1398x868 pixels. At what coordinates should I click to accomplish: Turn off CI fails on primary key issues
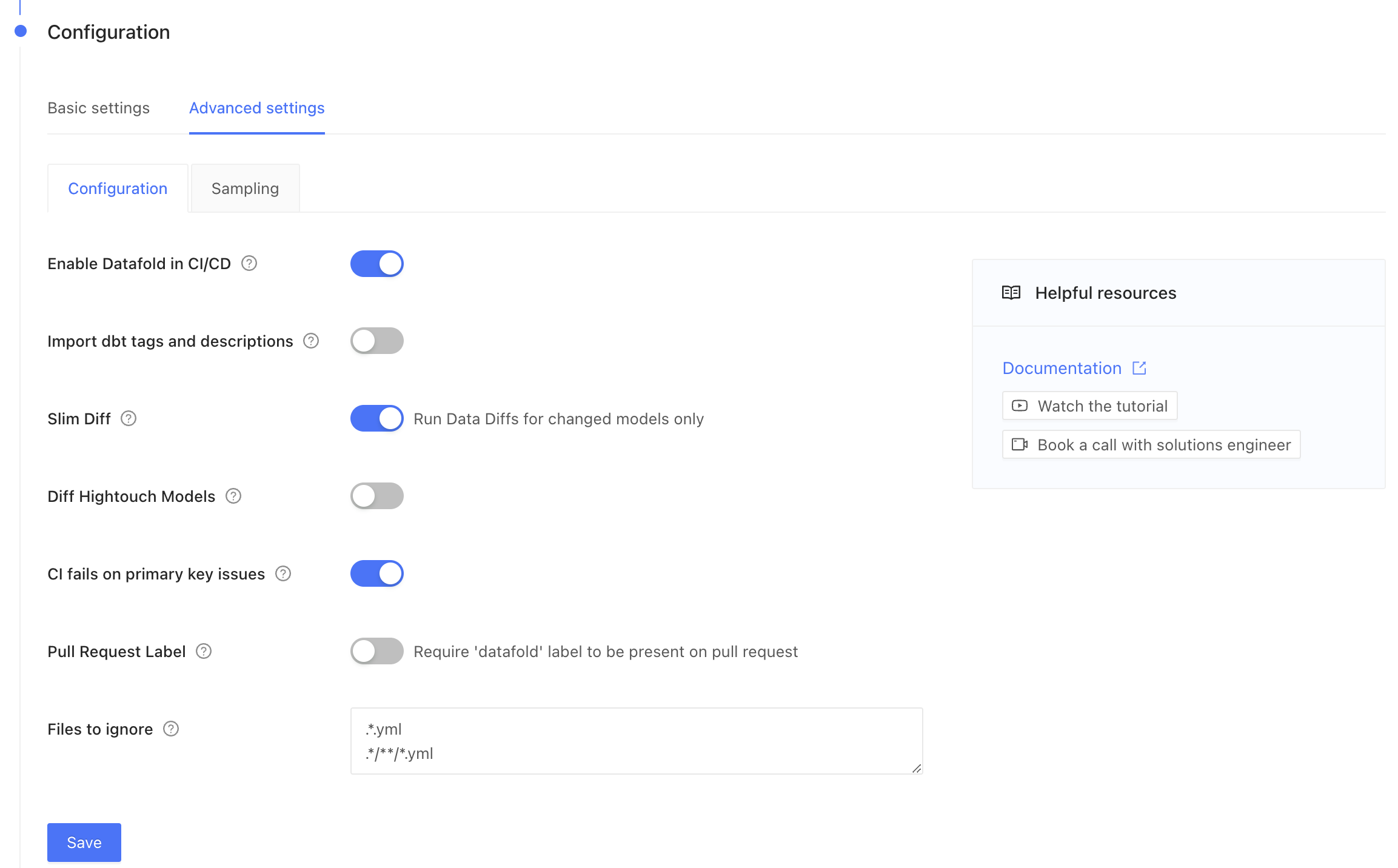[x=377, y=573]
